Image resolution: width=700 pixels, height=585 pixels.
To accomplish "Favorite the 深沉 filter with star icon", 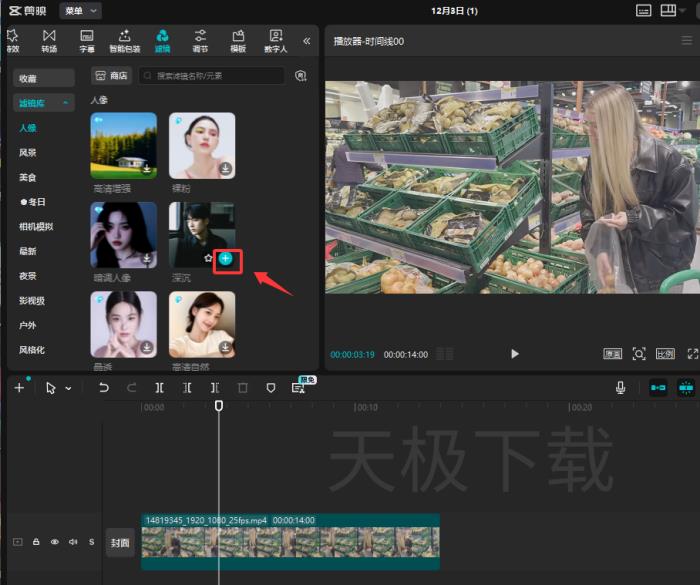I will (208, 258).
